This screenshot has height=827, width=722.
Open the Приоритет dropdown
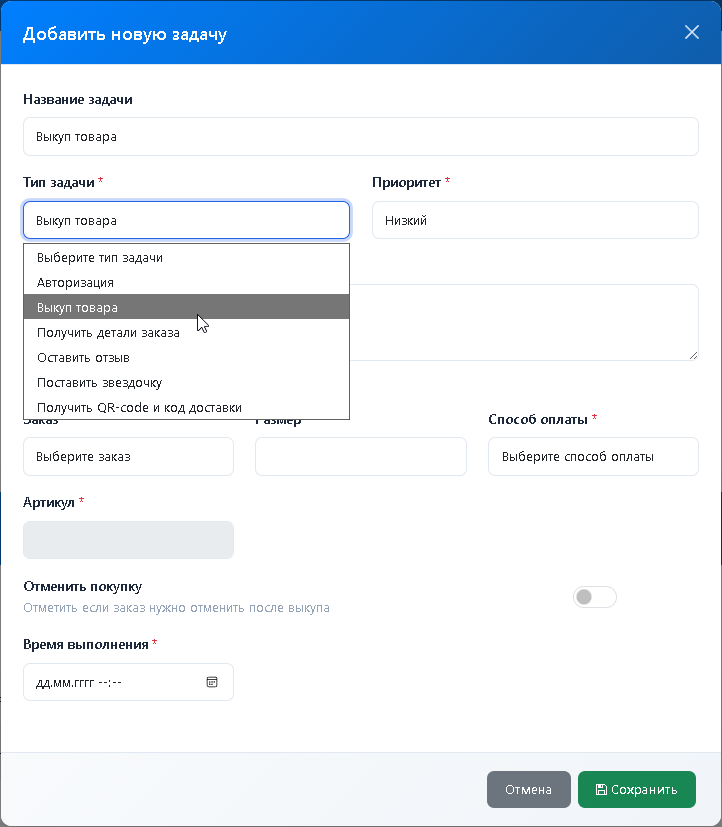(x=535, y=220)
